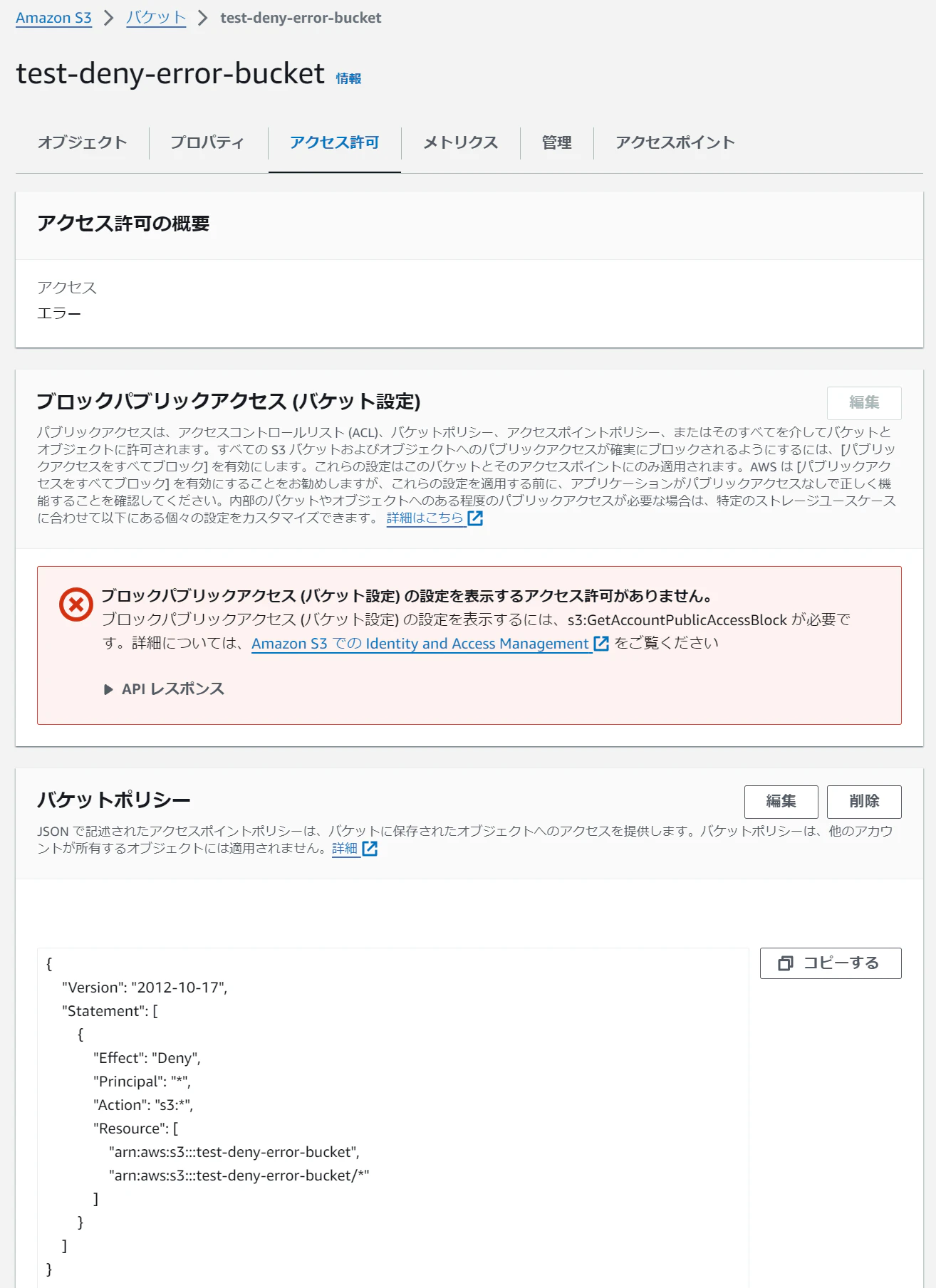Click the arn:aws:s3:::test-deny-error-bucket/* resource line
936x1288 pixels.
pyautogui.click(x=239, y=1176)
